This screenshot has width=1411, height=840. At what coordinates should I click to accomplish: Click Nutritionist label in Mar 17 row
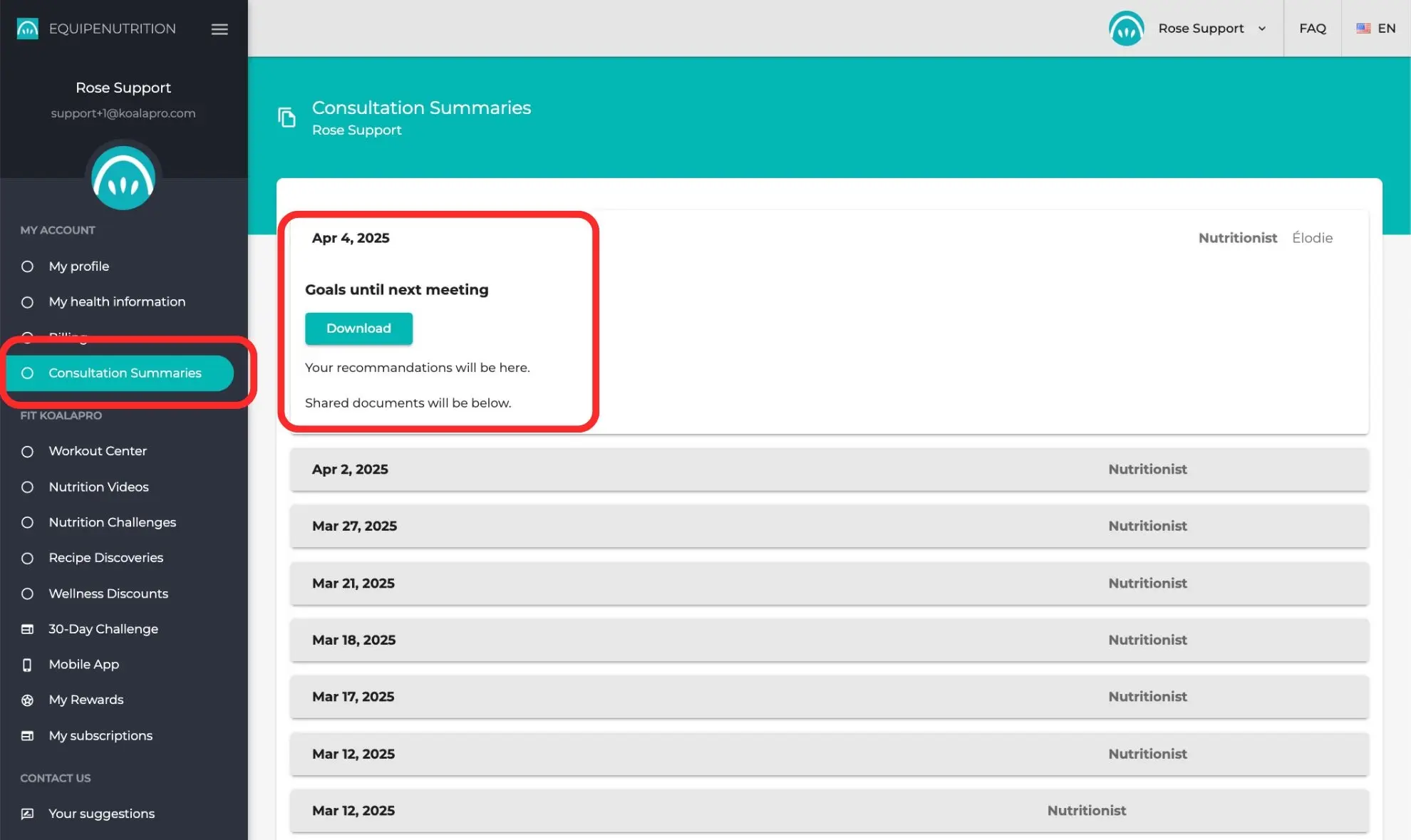point(1147,697)
